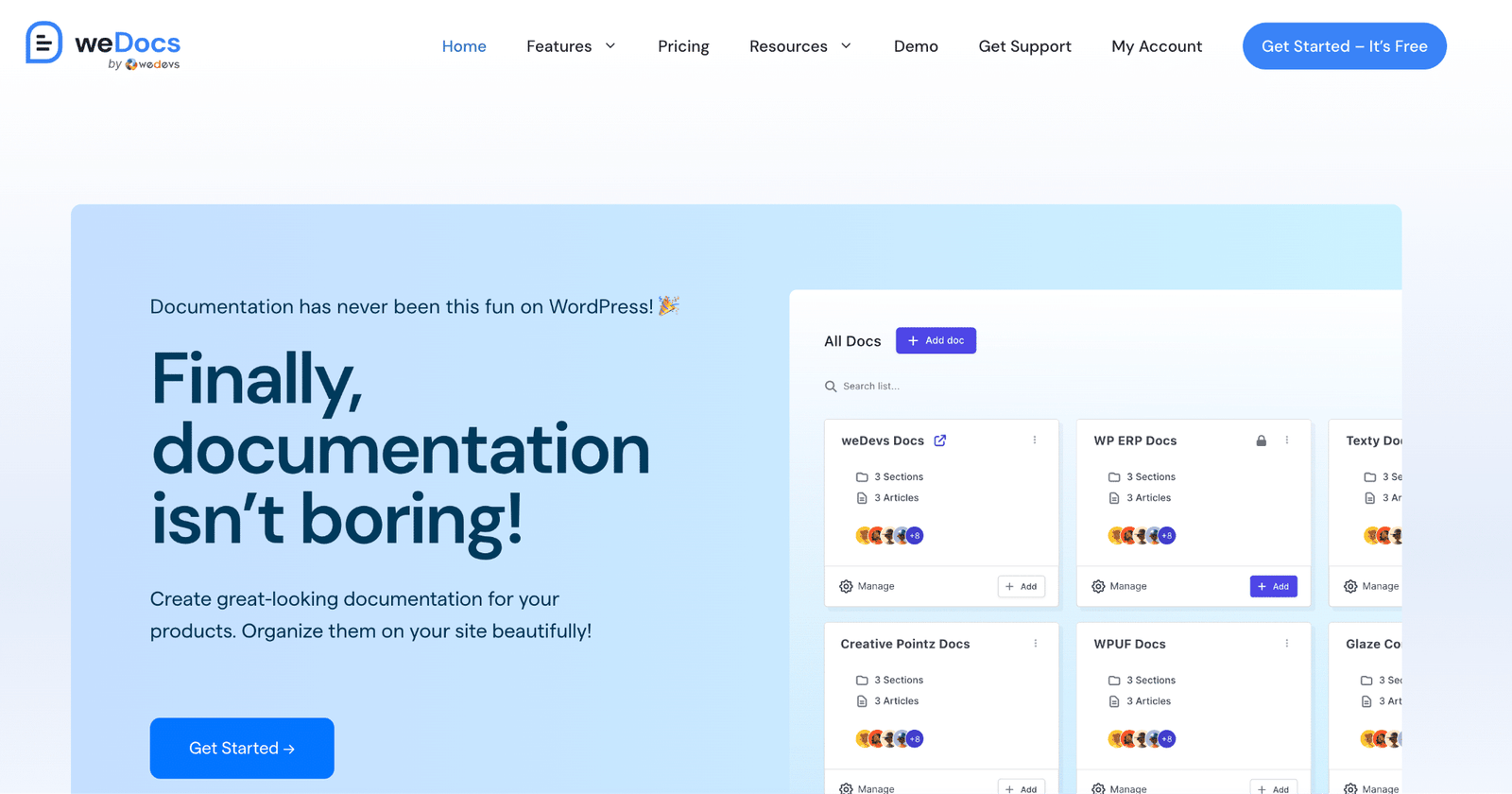
Task: Click '3 Articles' in WP ERP Docs card
Action: (x=1149, y=498)
